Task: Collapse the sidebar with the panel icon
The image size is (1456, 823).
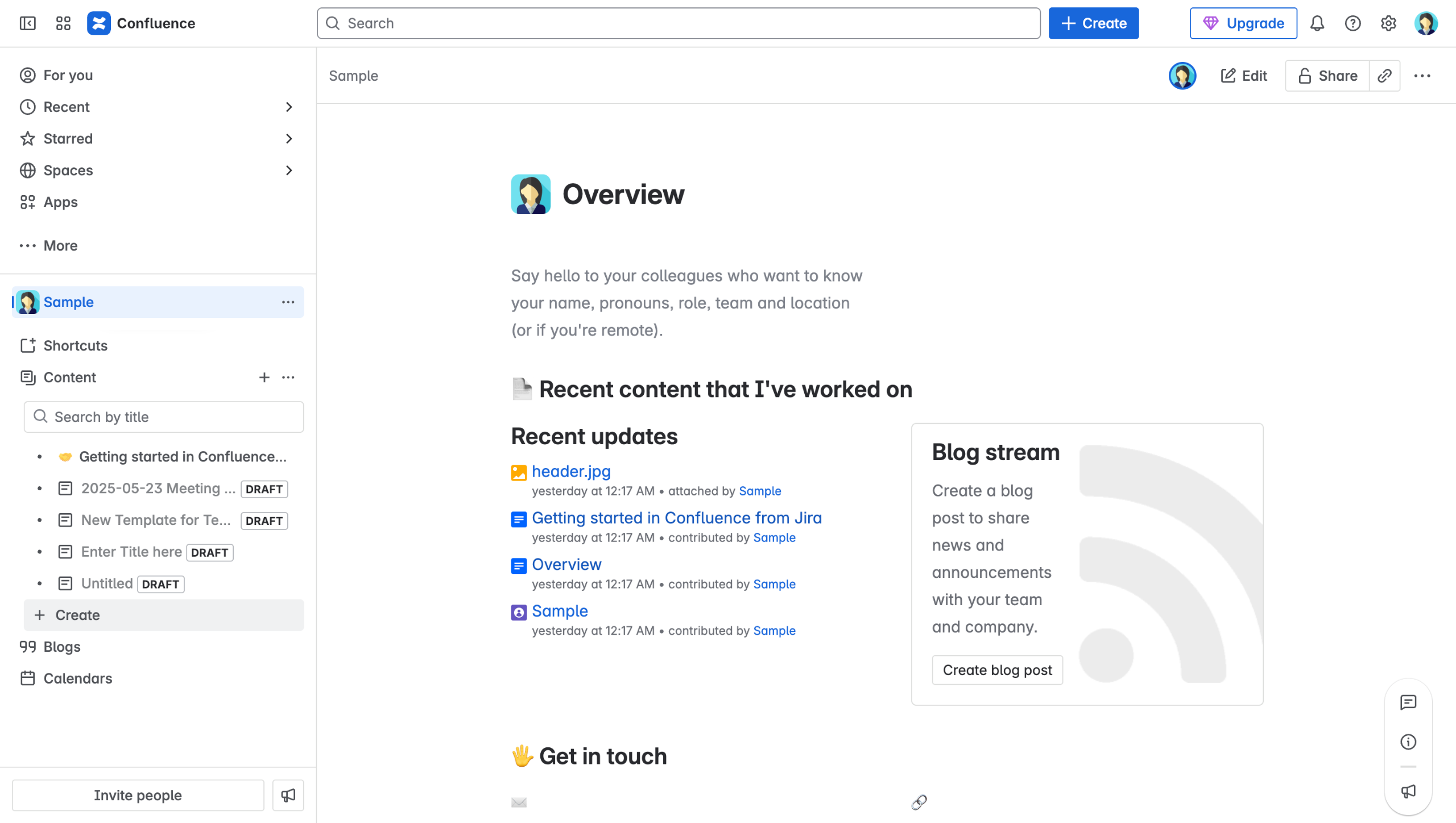Action: (27, 23)
